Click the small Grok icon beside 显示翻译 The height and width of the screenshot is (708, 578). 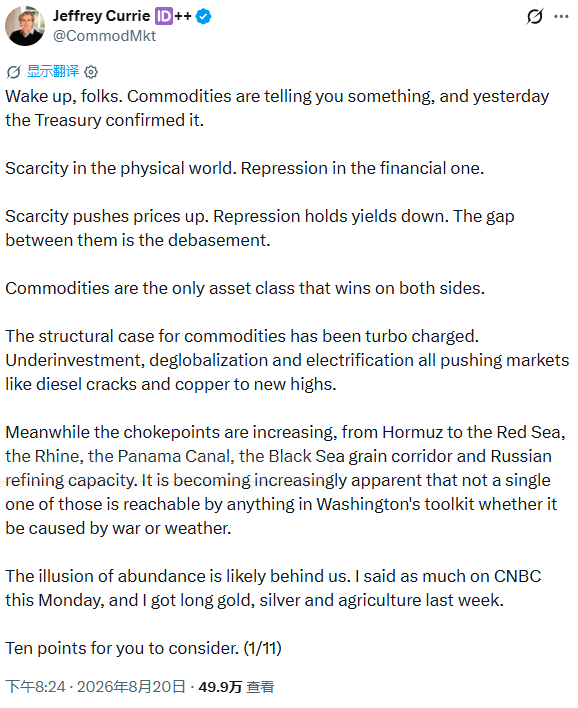14,71
